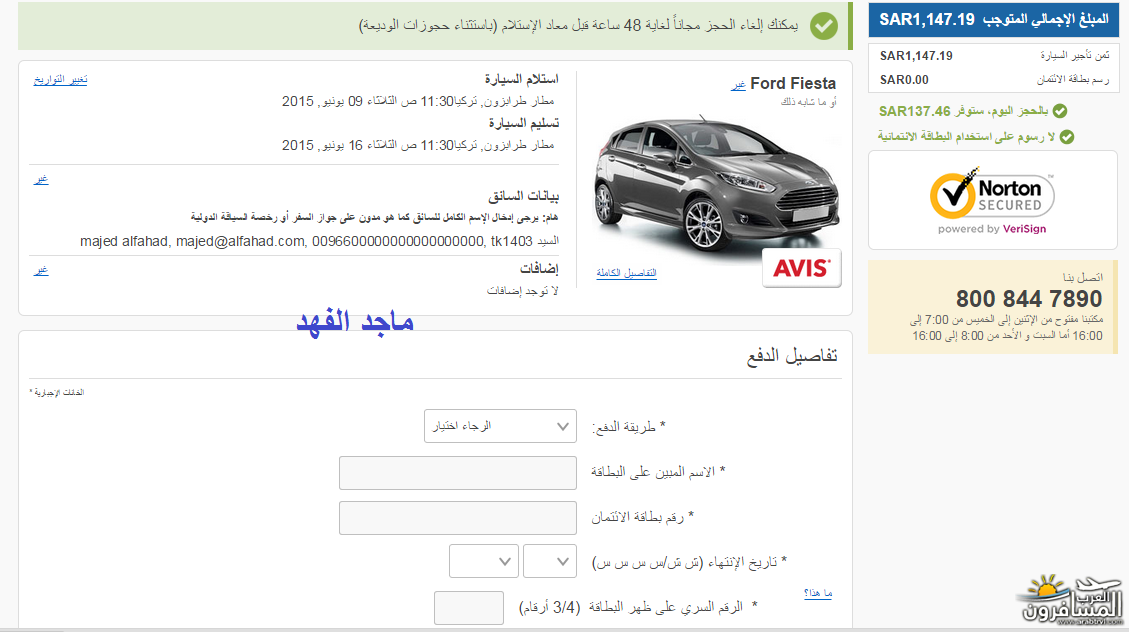Click the Ford Fiesta car name

[x=793, y=84]
